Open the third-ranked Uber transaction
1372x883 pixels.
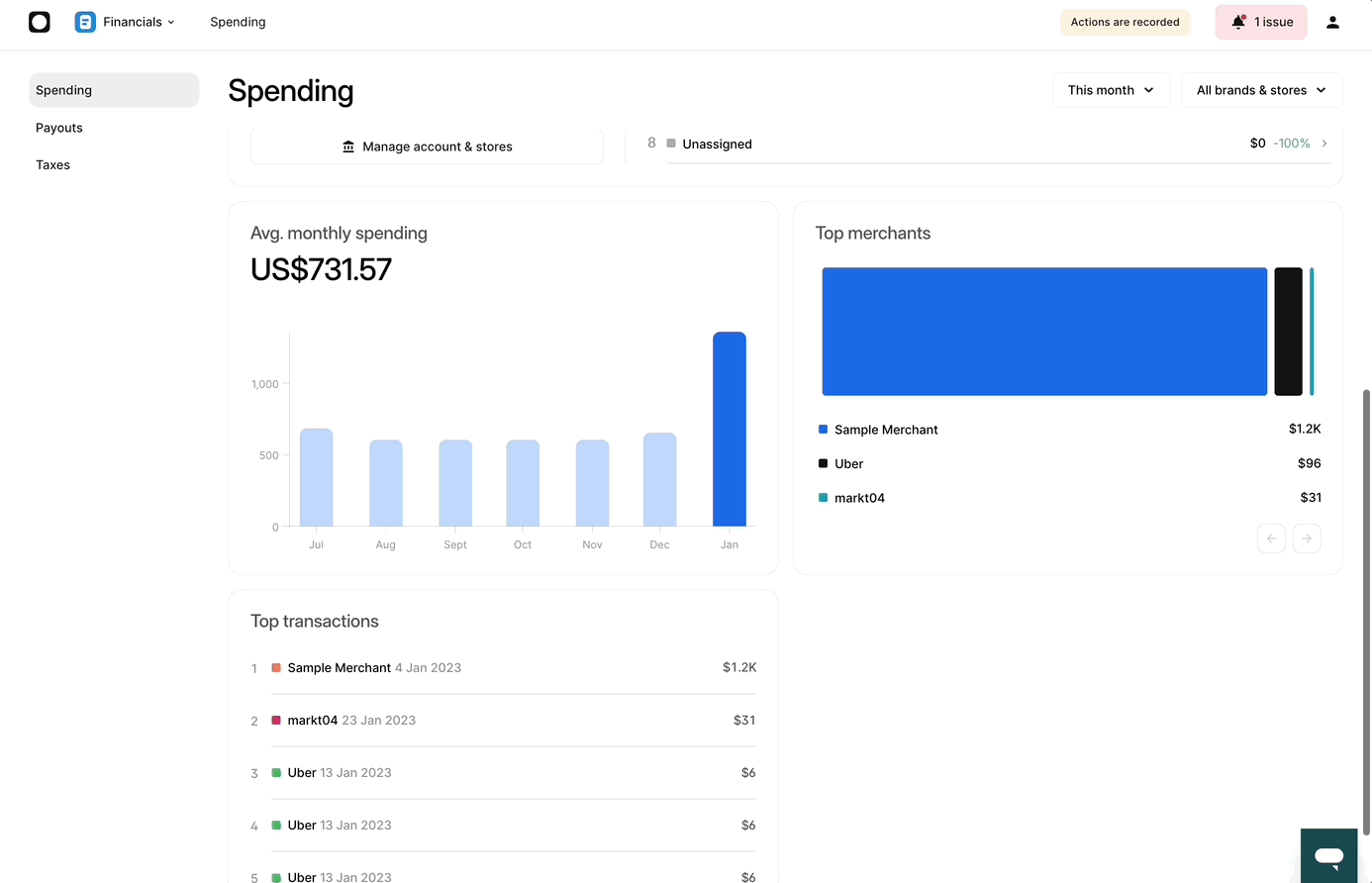[503, 773]
